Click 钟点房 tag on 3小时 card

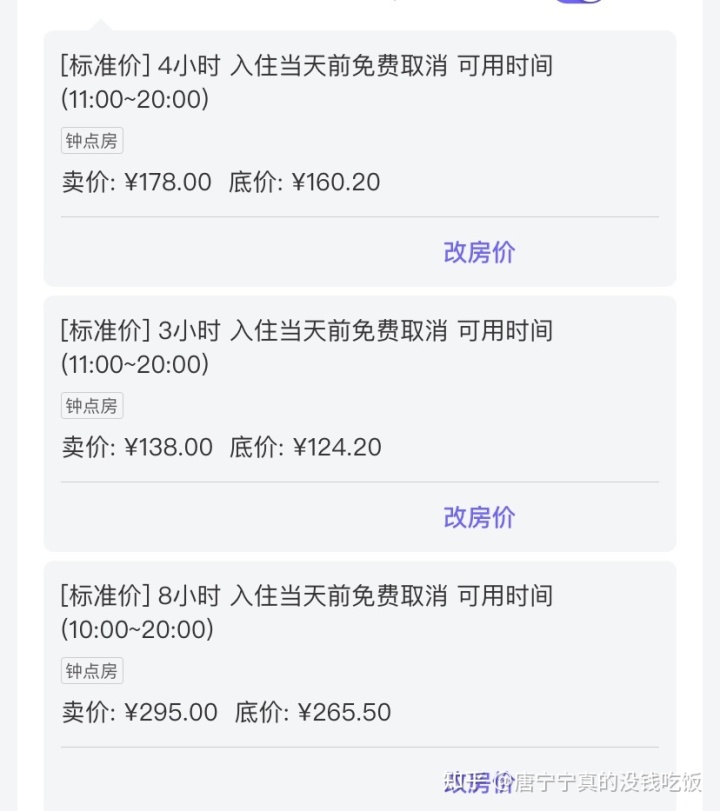[92, 406]
